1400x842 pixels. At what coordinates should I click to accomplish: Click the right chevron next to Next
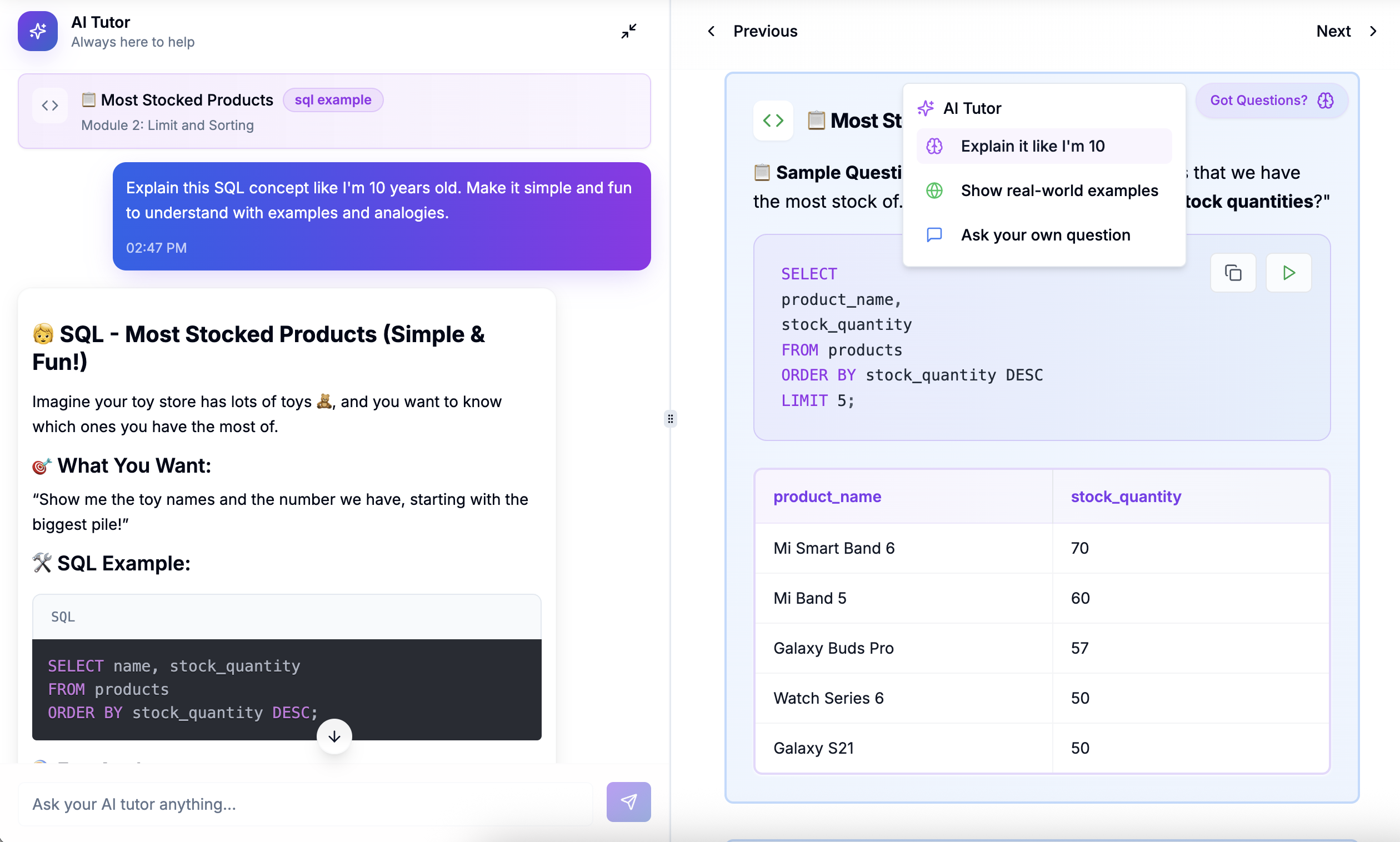click(x=1373, y=31)
